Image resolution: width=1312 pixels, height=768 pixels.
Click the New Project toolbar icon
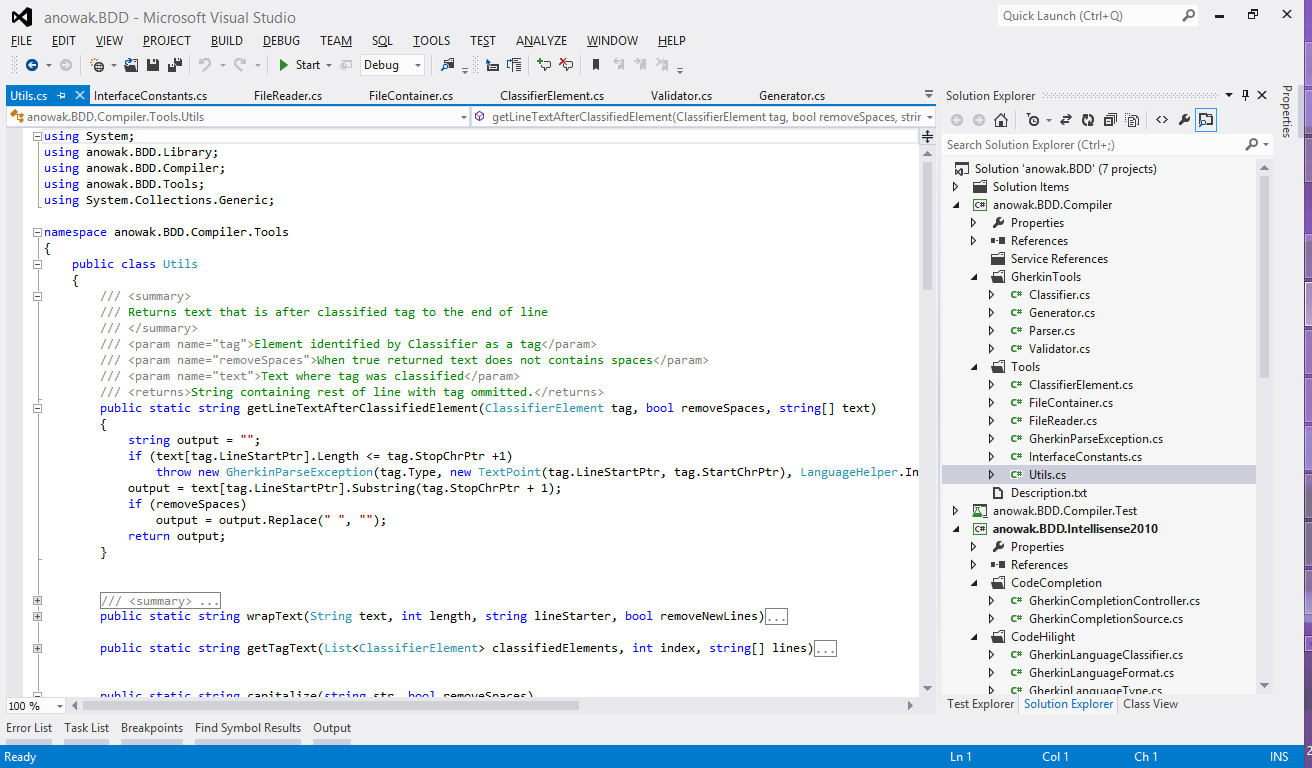point(98,65)
